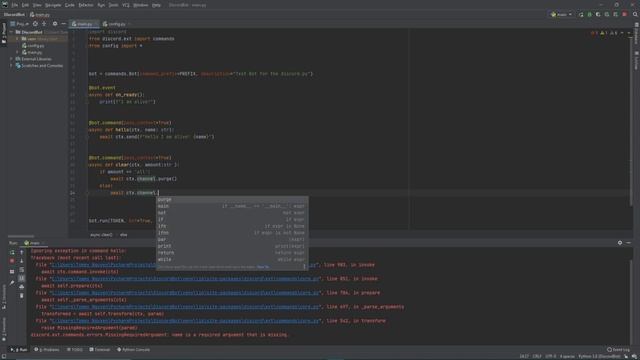This screenshot has height=360, width=640.
Task: Open the Help menu
Action: pos(156,5)
